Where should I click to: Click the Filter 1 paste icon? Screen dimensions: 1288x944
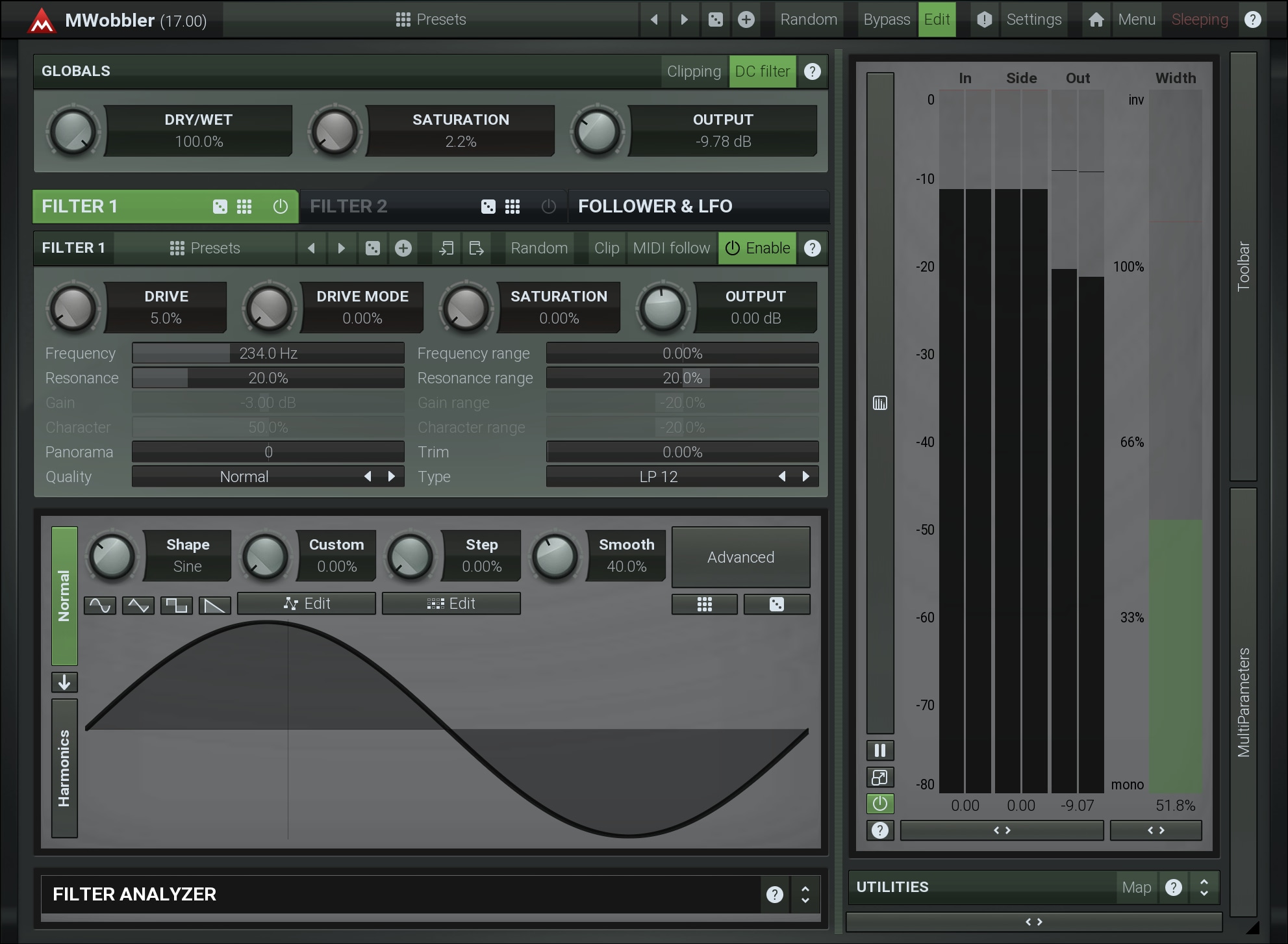[x=476, y=248]
